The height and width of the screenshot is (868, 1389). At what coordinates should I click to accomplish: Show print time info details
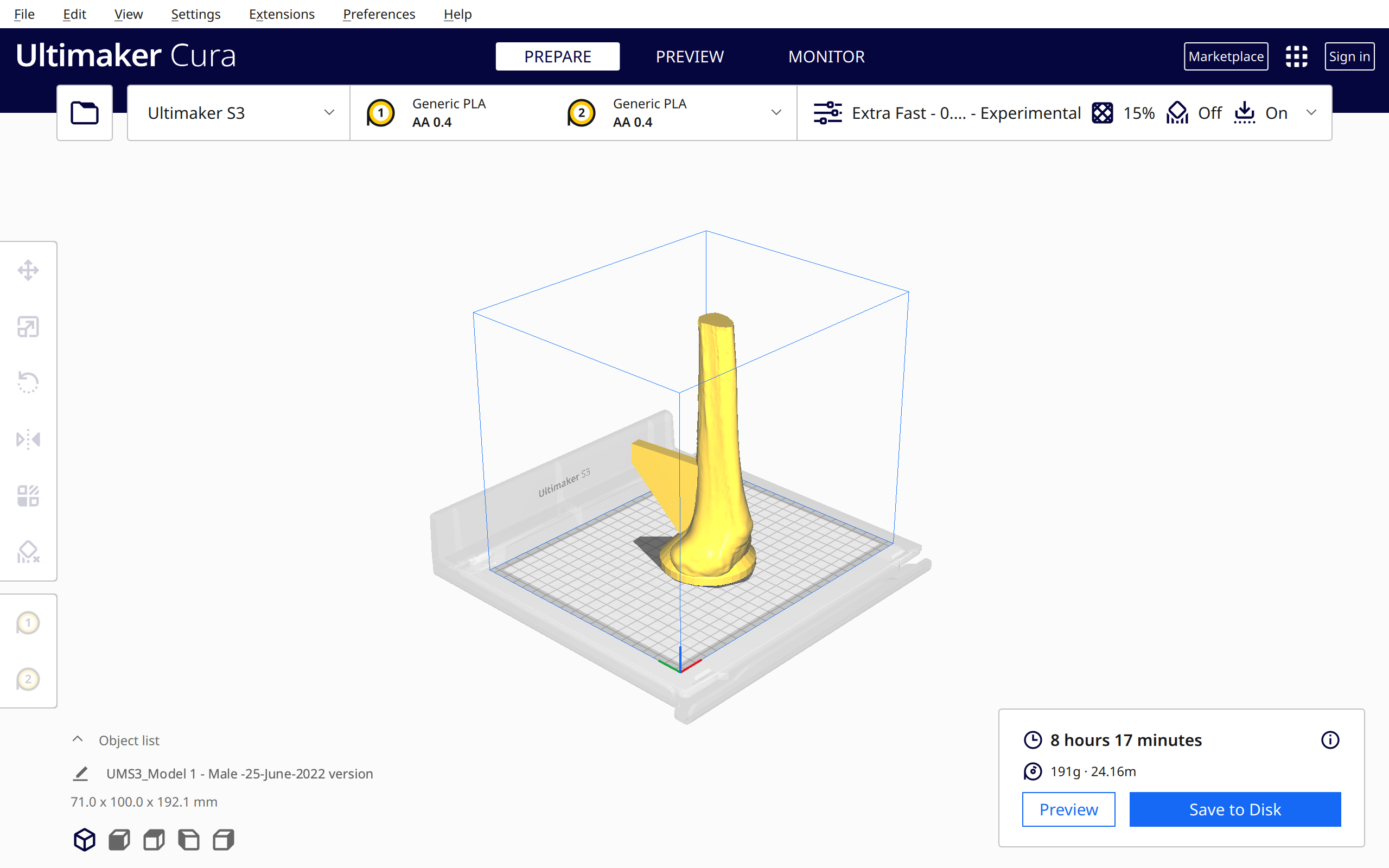point(1330,740)
